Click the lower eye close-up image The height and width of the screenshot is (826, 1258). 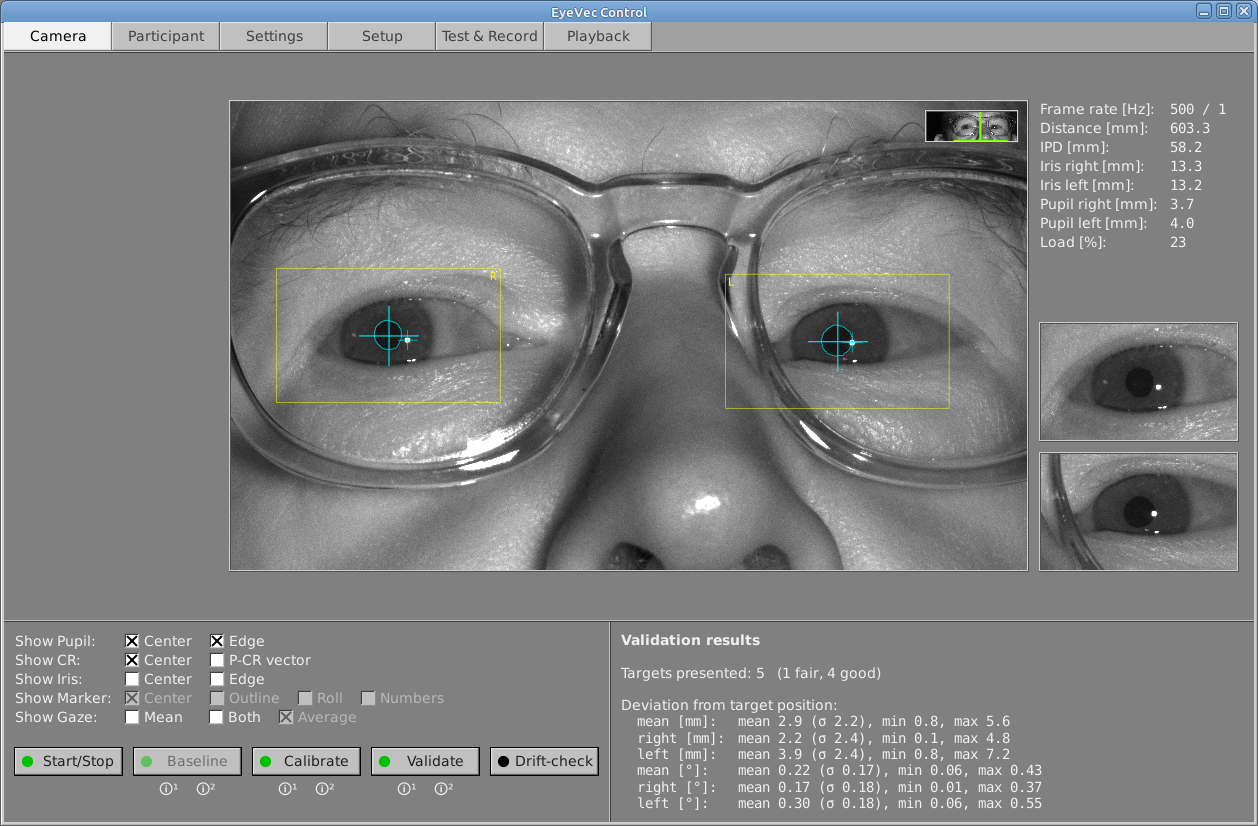[x=1139, y=512]
